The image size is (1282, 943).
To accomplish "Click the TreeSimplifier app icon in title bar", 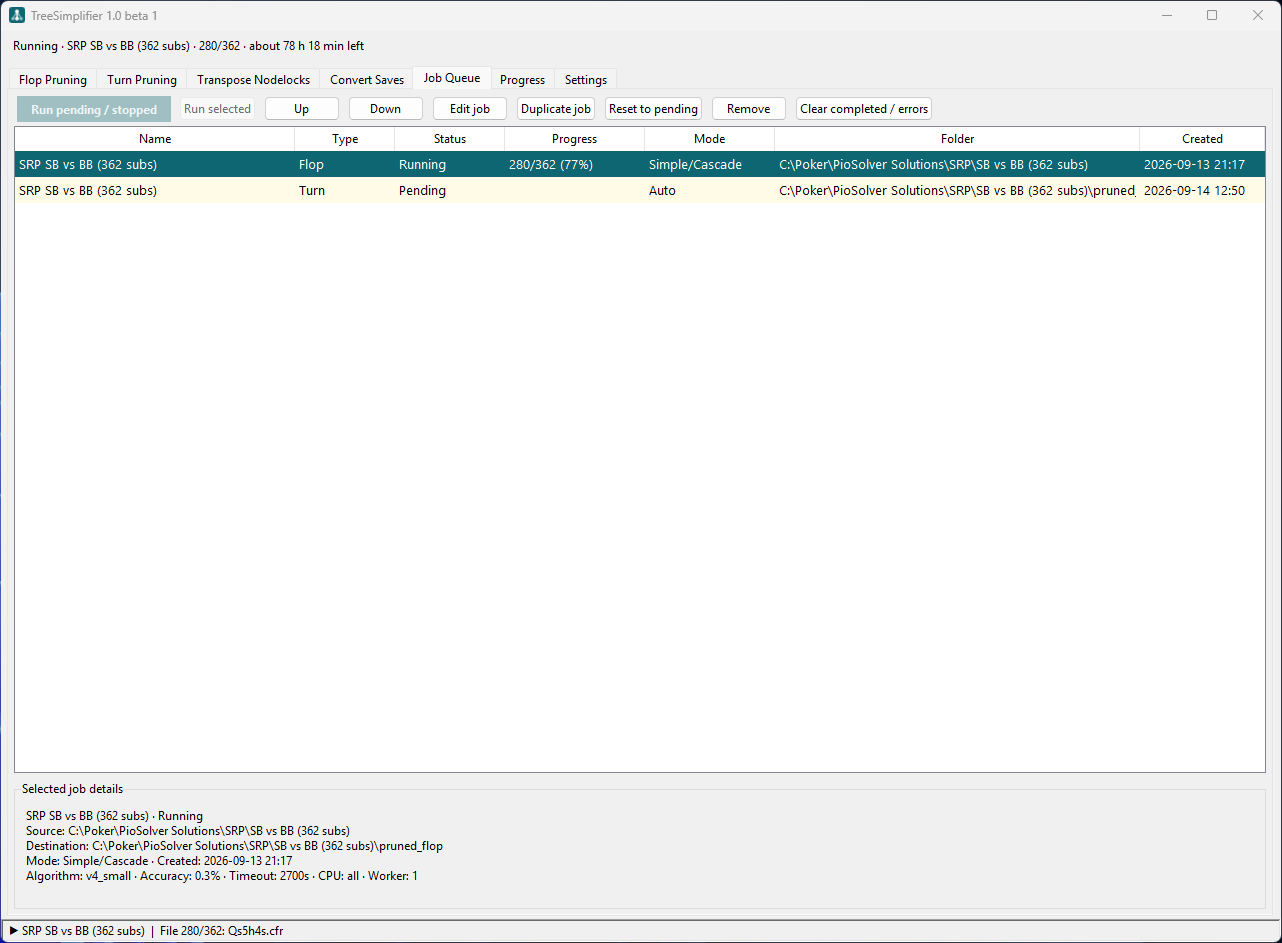I will [17, 15].
